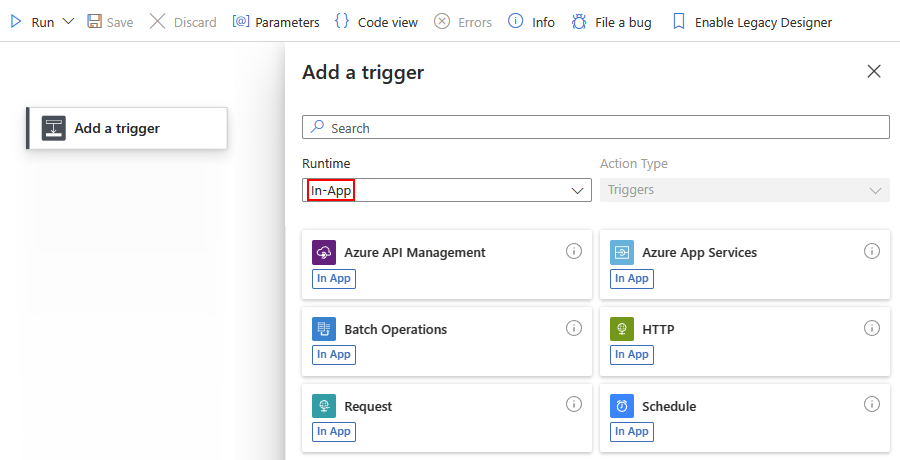Click the Azure API Management connector icon
This screenshot has height=460, width=900.
point(324,252)
